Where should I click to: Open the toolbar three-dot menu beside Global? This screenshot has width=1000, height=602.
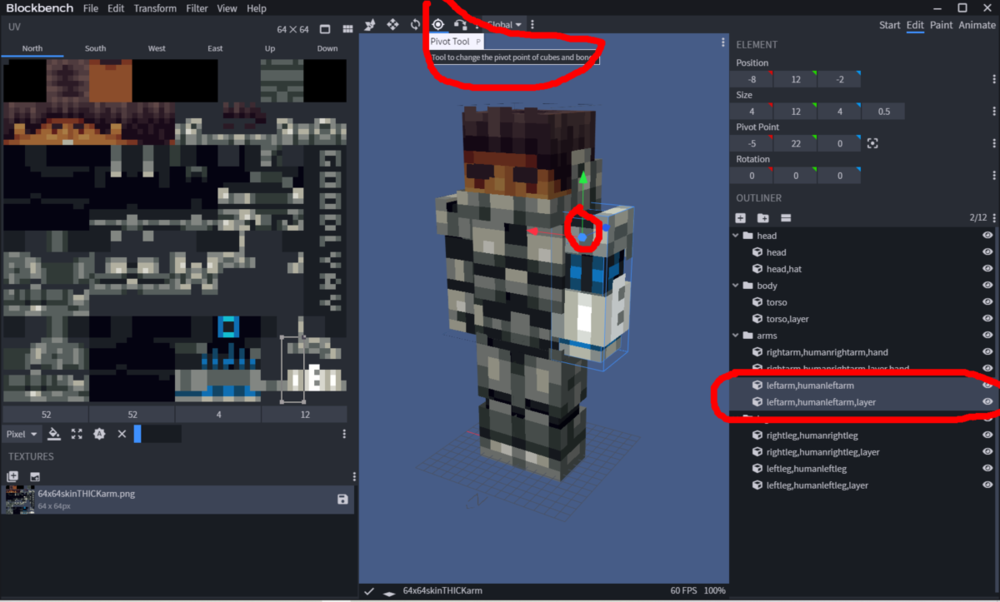click(533, 25)
